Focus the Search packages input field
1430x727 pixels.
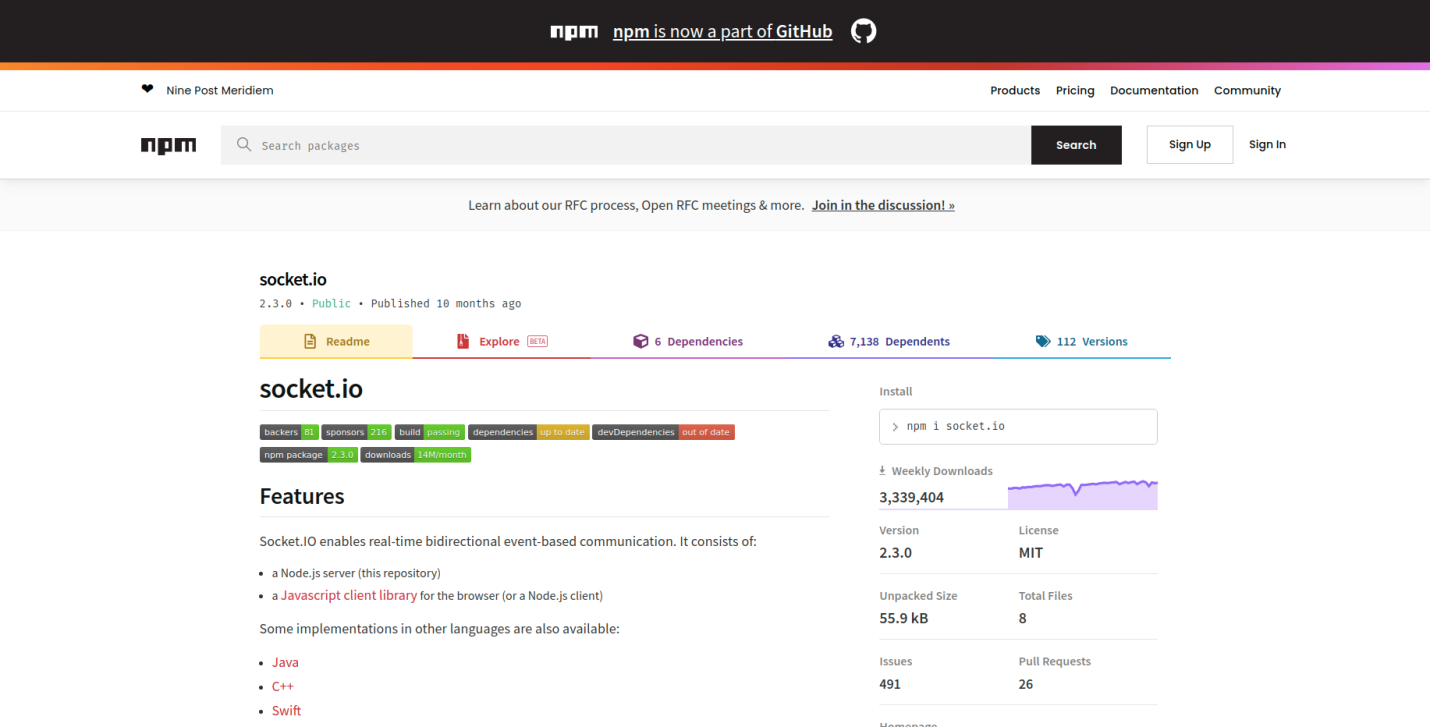(626, 145)
